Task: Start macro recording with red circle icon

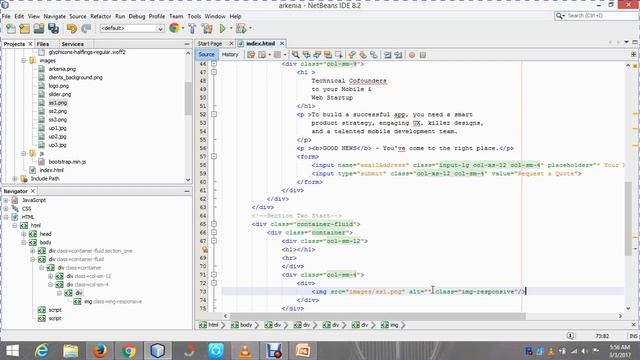Action: click(412, 55)
